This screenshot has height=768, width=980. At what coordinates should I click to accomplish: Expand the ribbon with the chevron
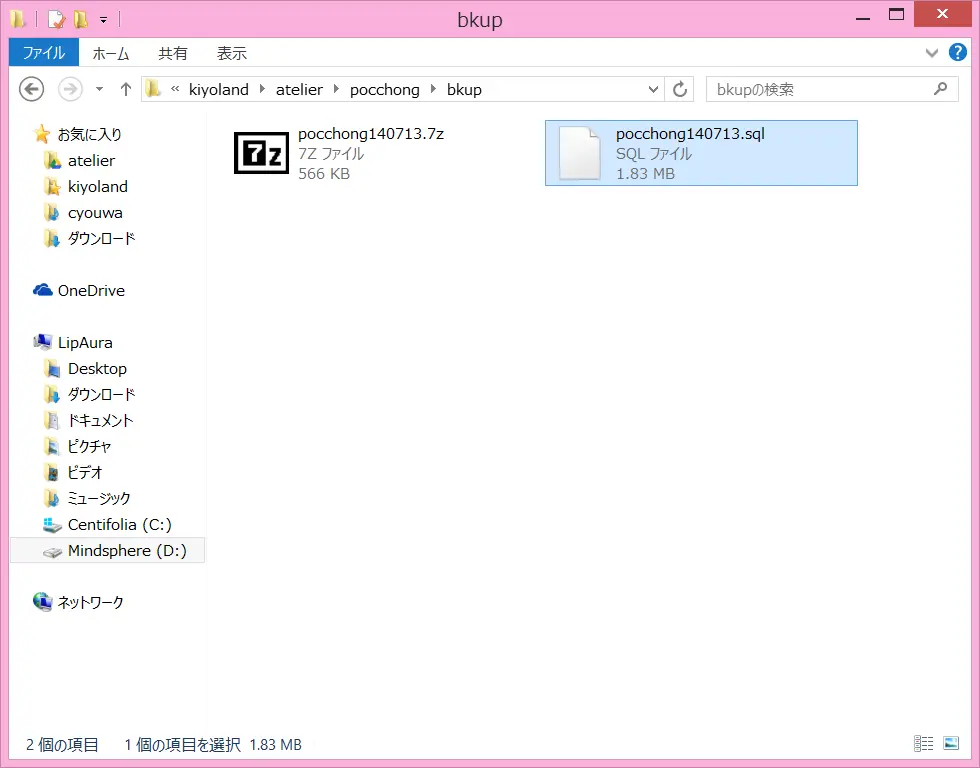931,53
